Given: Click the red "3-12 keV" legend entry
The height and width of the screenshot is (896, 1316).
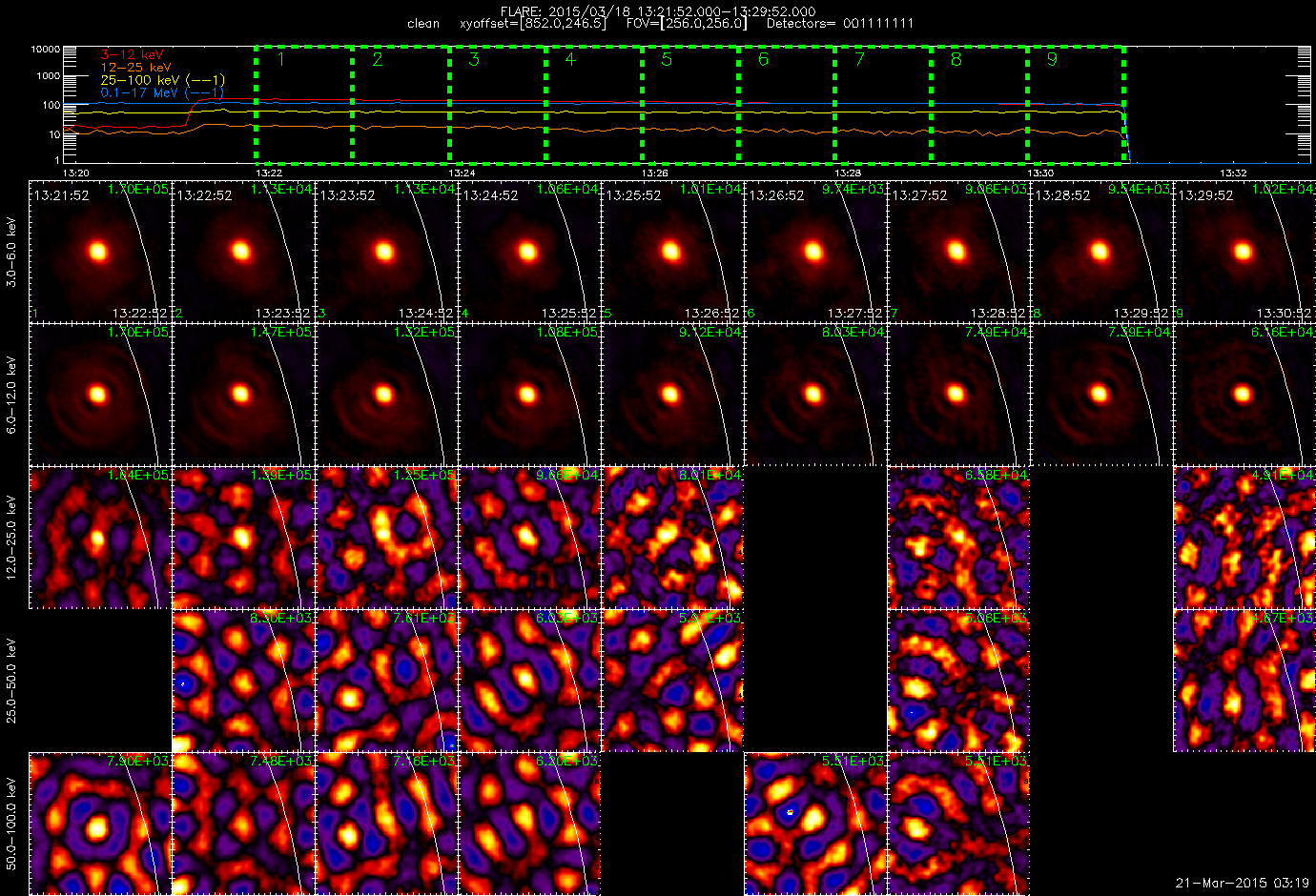Looking at the screenshot, I should coord(133,55).
